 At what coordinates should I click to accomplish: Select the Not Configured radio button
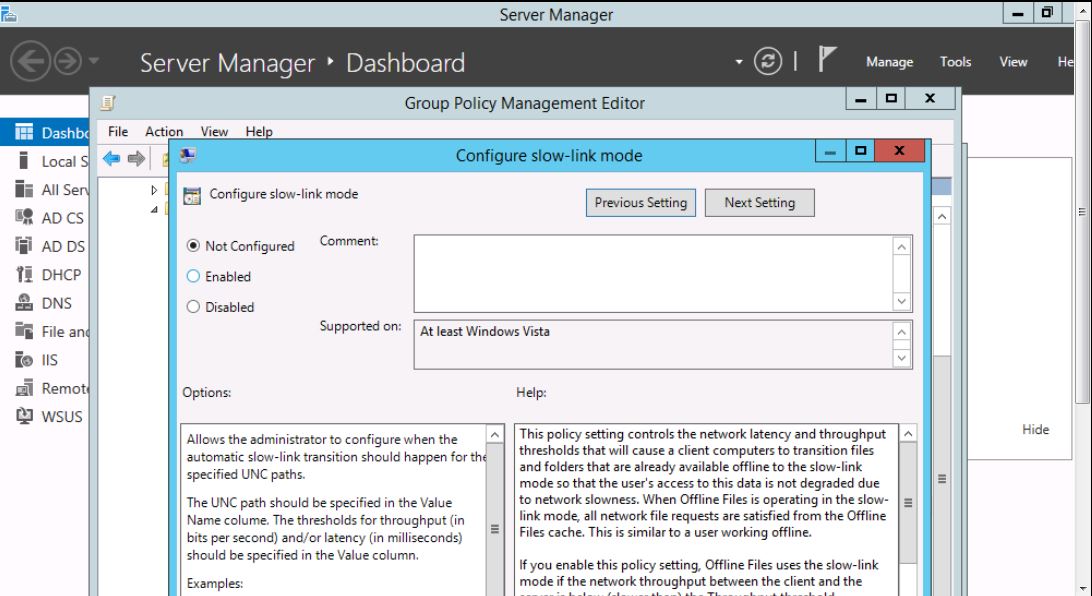pos(193,246)
